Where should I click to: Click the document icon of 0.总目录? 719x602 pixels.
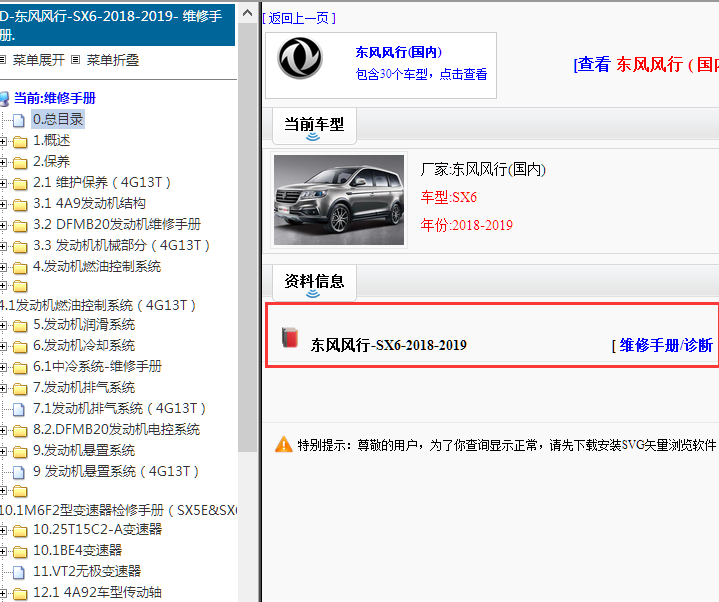[19, 120]
